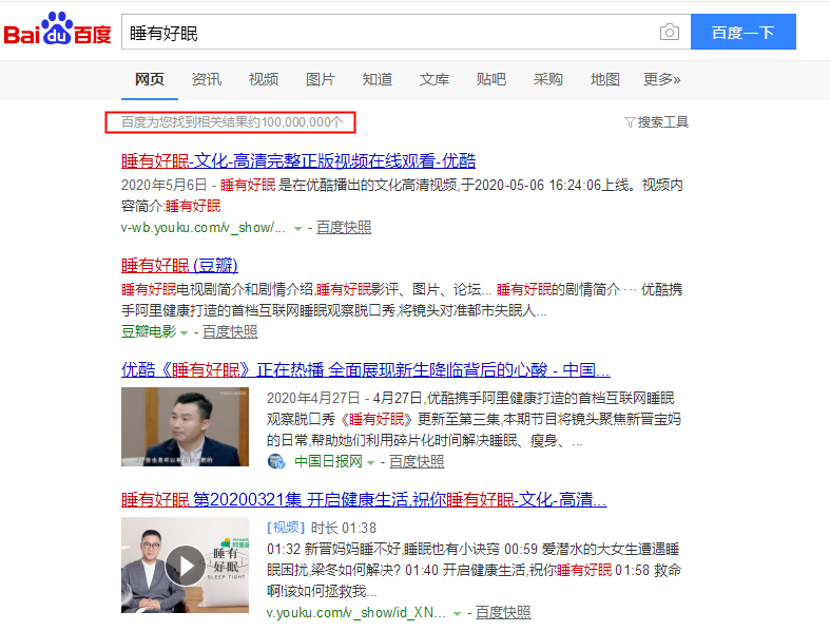Open result 睡有好眠-文化-高清完整正版视频在线观看-优酷
830x630 pixels.
tap(298, 161)
